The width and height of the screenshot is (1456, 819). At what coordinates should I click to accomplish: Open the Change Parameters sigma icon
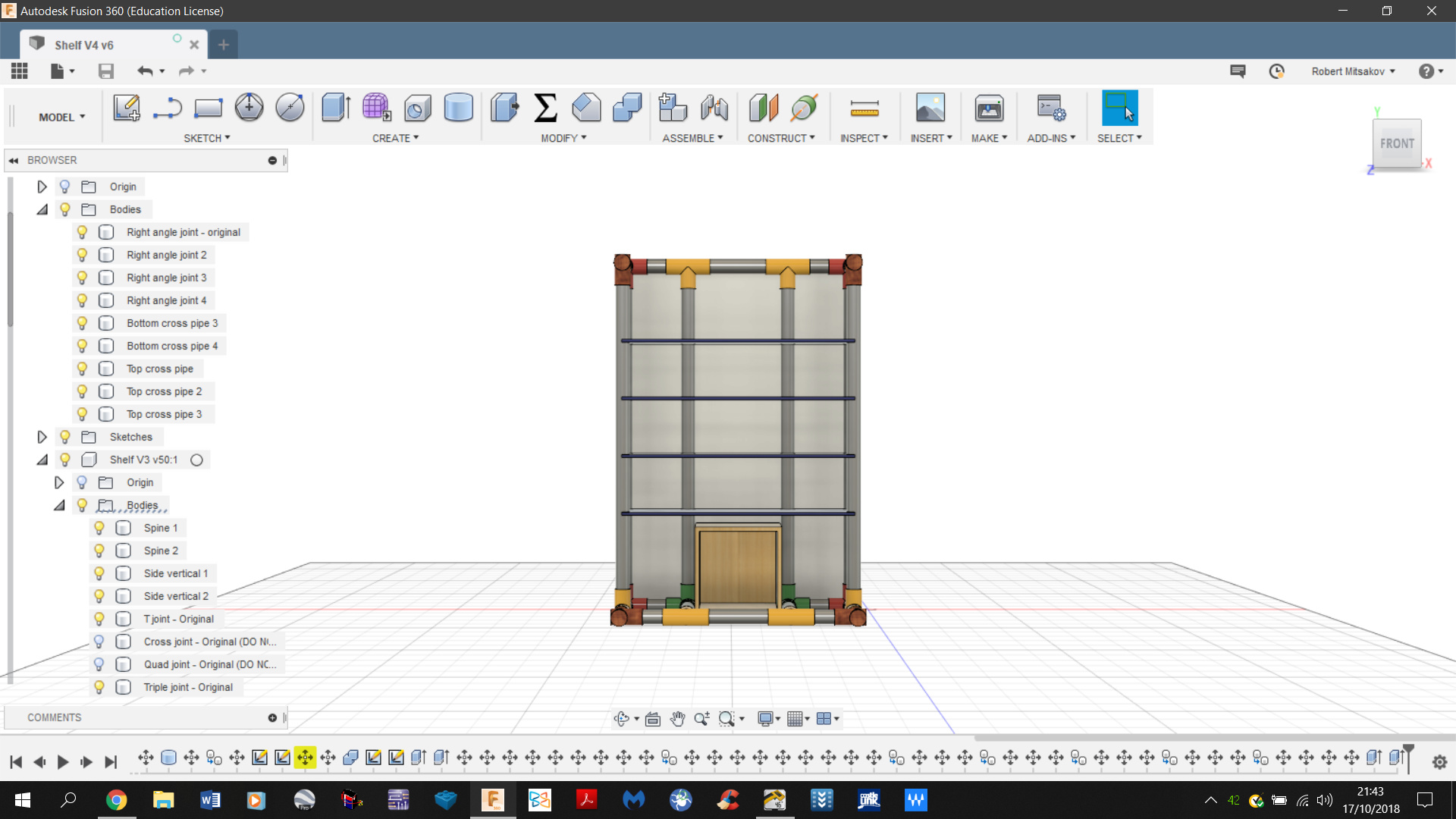545,108
